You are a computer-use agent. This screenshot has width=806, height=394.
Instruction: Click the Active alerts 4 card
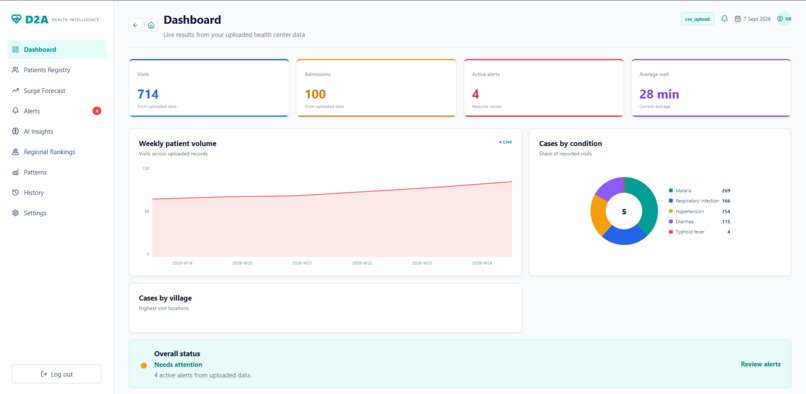click(544, 88)
